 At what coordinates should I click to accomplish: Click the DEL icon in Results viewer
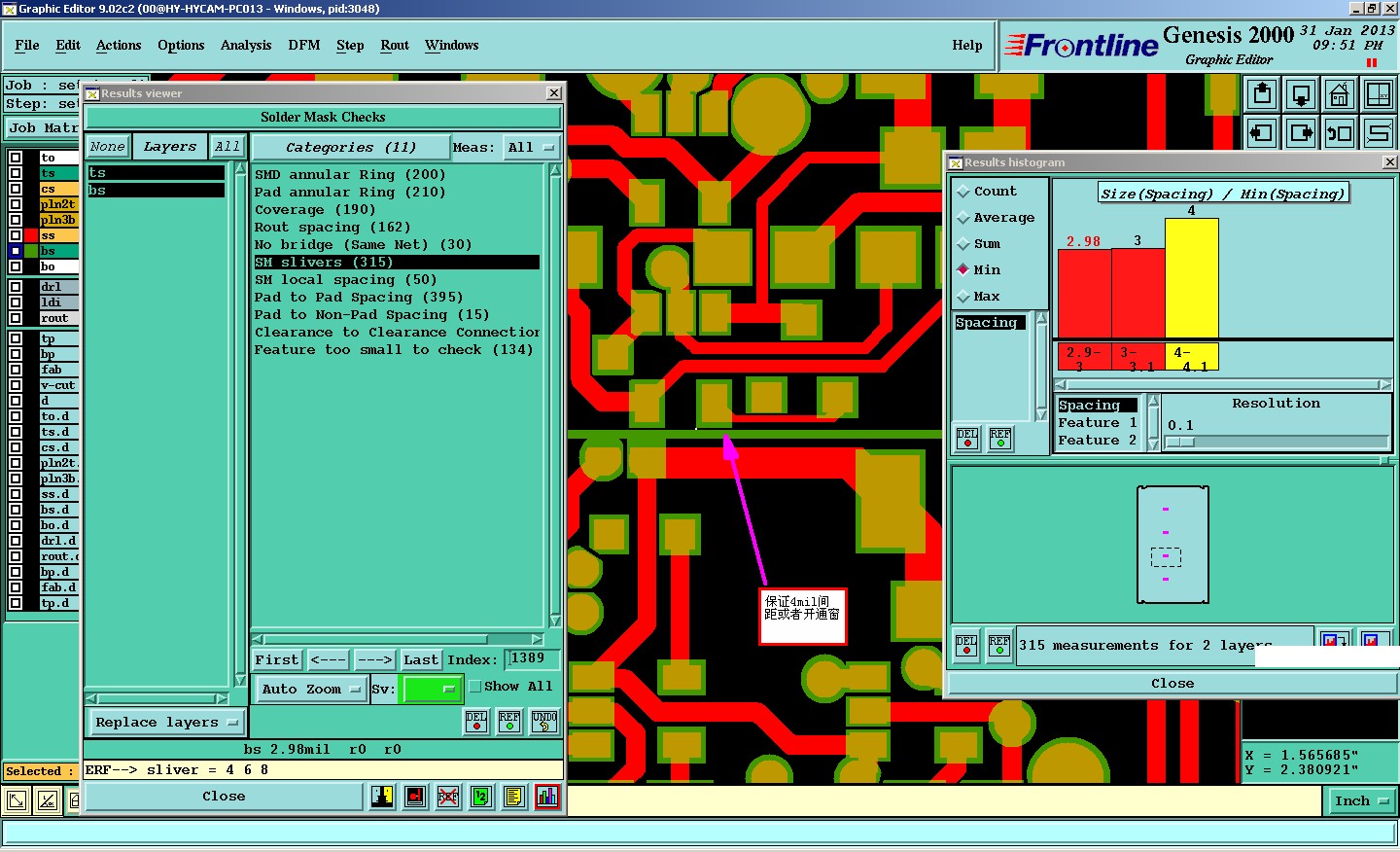point(476,722)
